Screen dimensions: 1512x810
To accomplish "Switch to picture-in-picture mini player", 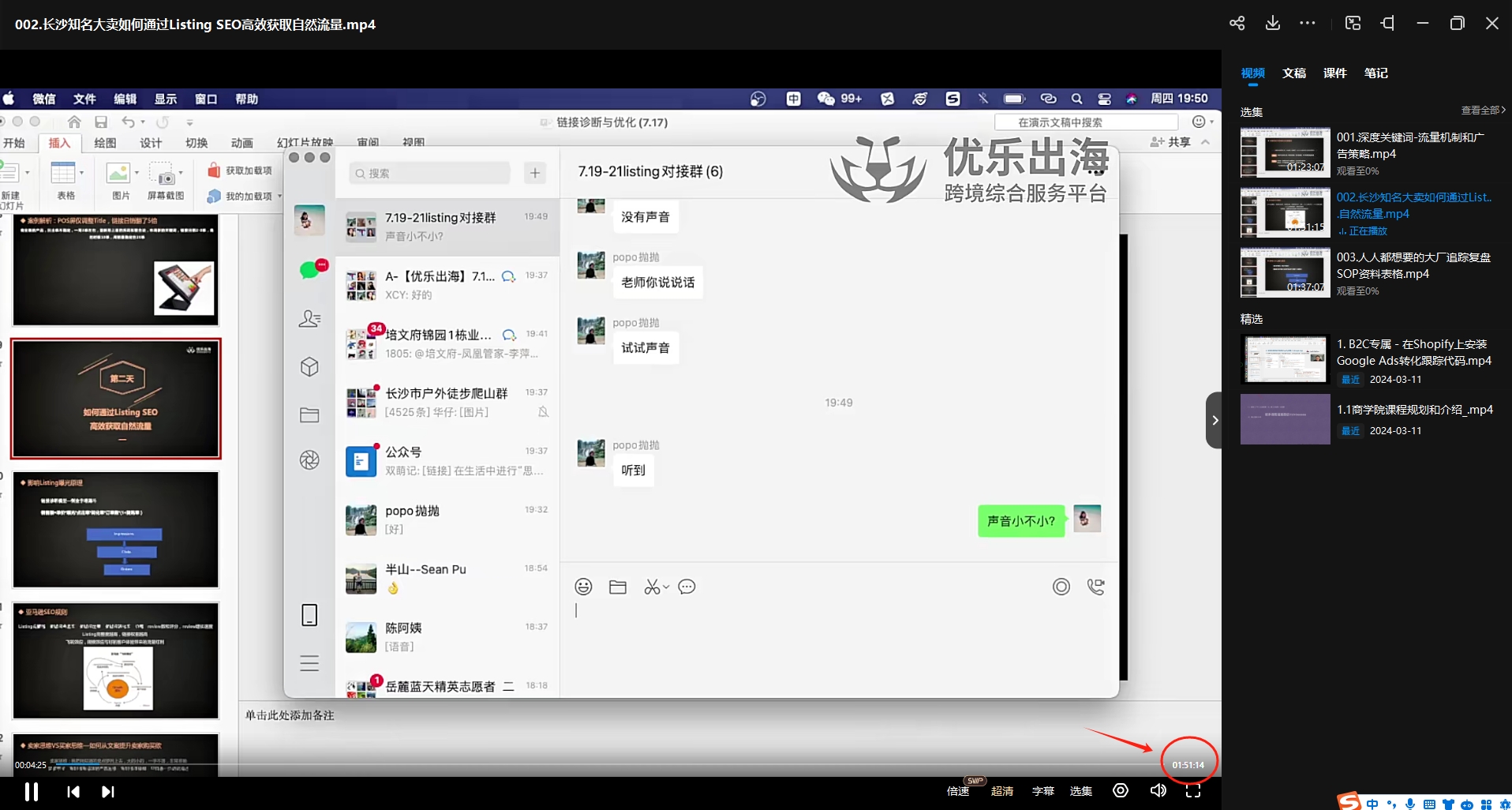I will 1353,24.
